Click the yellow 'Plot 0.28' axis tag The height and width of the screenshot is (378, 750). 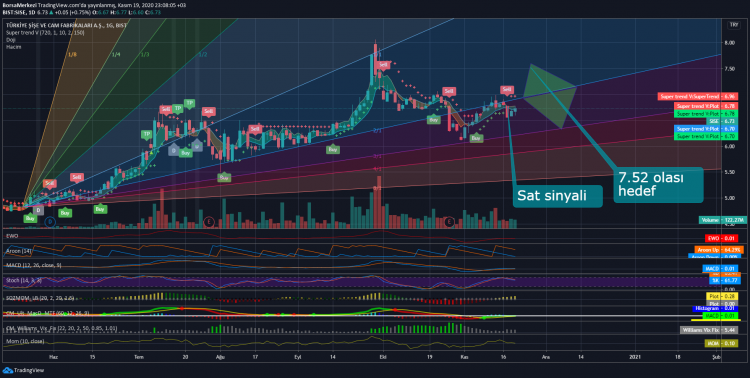click(x=722, y=297)
